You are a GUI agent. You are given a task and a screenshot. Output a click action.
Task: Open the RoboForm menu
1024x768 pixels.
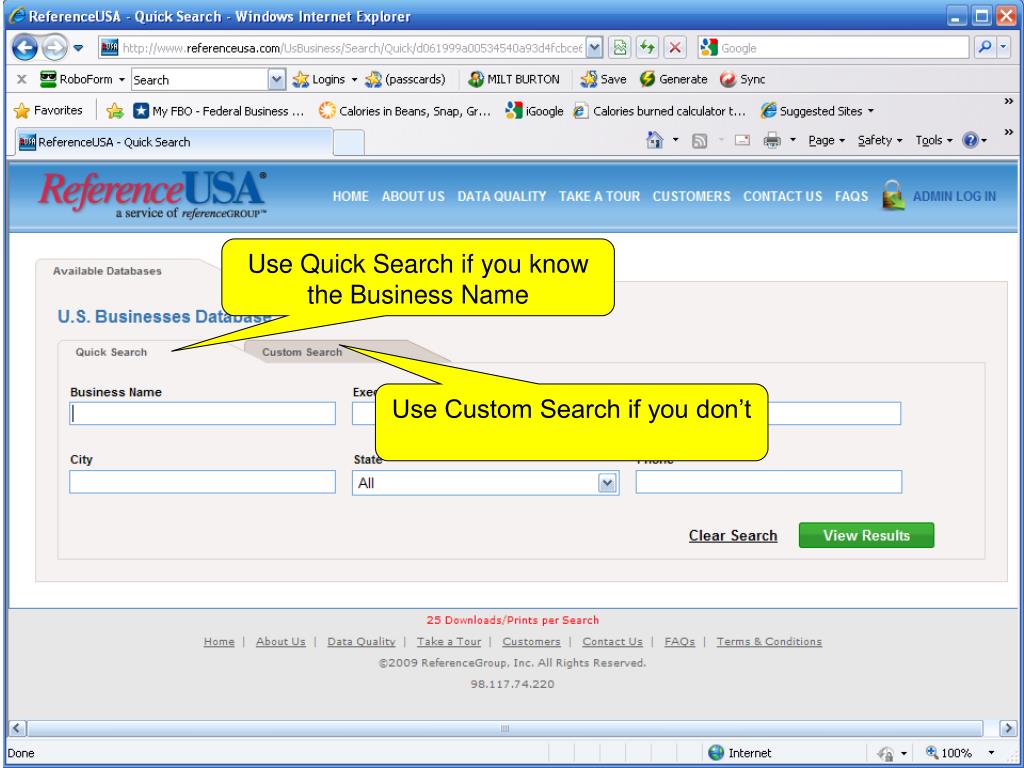point(82,79)
